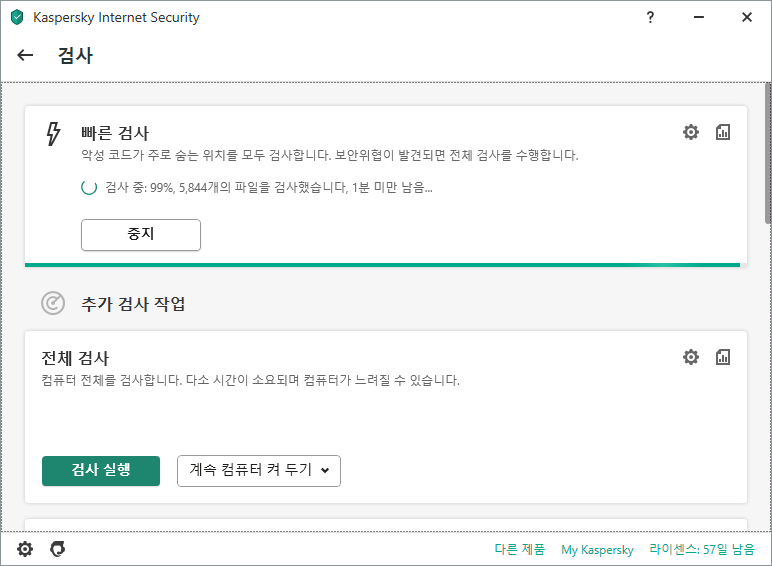Open settings gear for 전체 검사
Viewport: 772px width, 566px height.
tap(690, 357)
